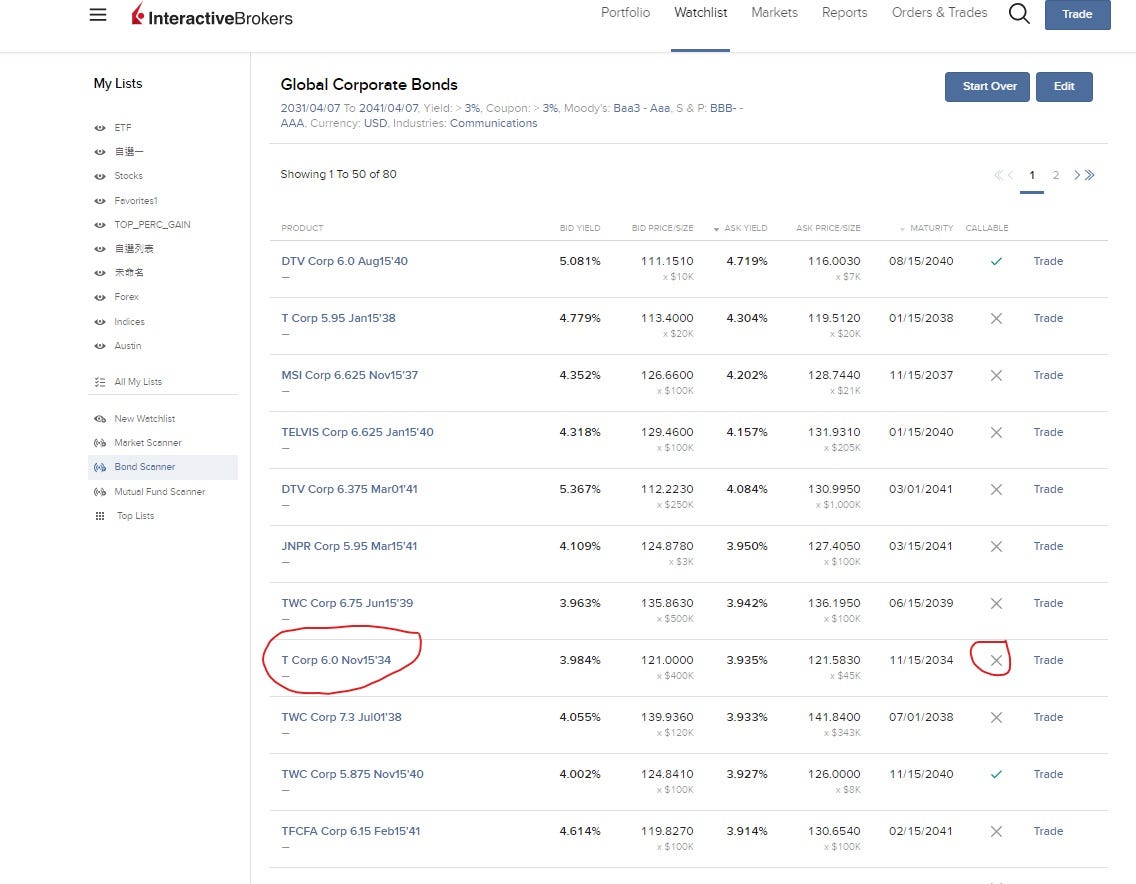
Task: Open TWC Corp 5.875 Nov15'40 bond link
Action: click(x=352, y=774)
